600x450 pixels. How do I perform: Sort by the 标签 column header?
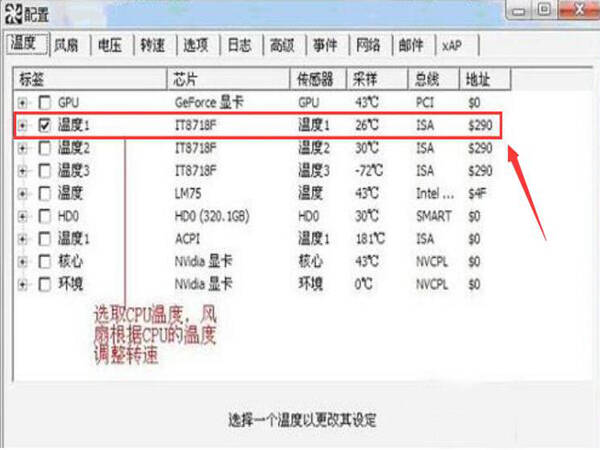click(90, 79)
